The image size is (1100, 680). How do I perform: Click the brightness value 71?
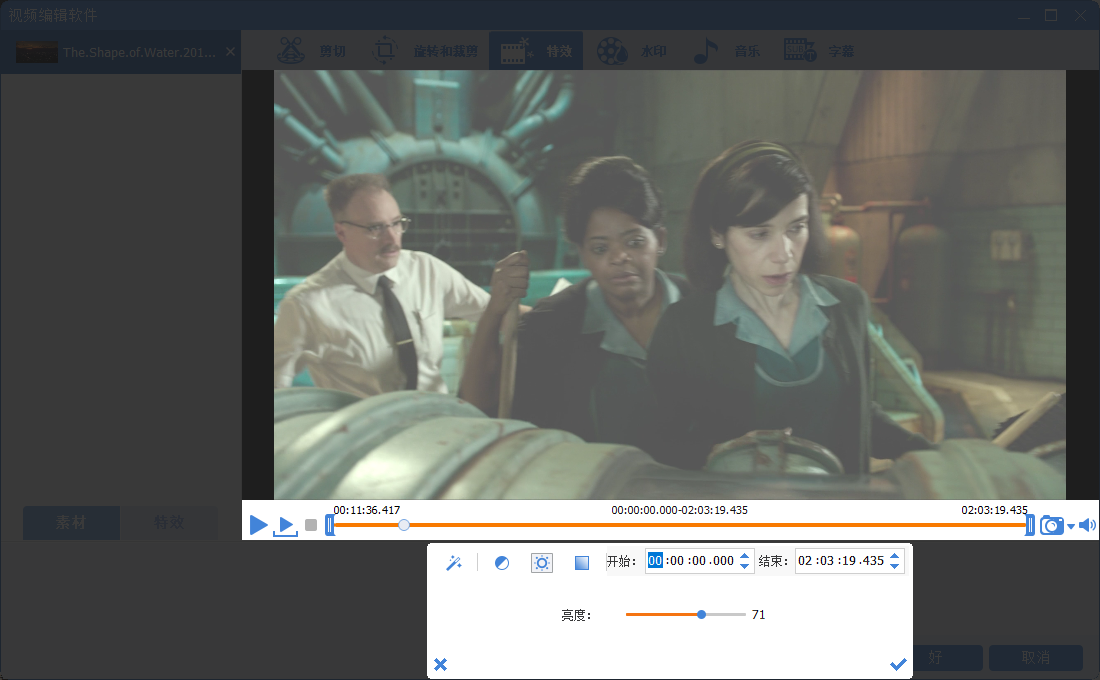coord(758,615)
